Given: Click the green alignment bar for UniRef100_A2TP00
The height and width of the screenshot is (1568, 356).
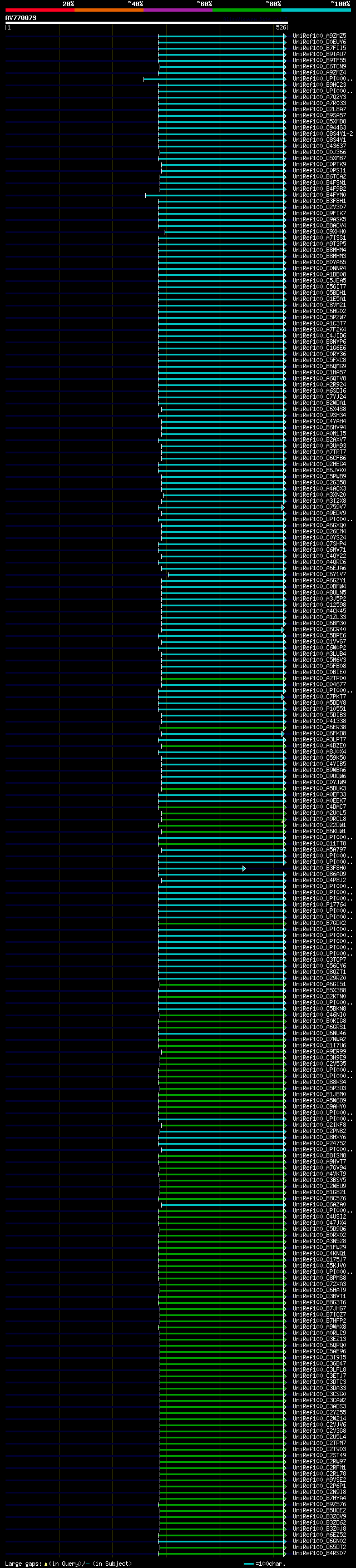Looking at the screenshot, I should pos(224,679).
